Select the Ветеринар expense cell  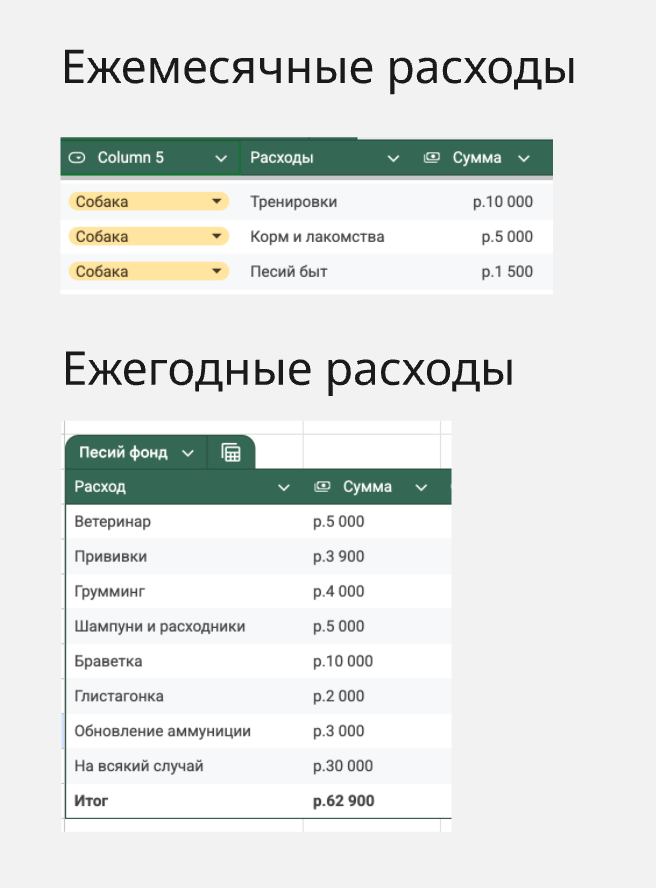(x=112, y=521)
